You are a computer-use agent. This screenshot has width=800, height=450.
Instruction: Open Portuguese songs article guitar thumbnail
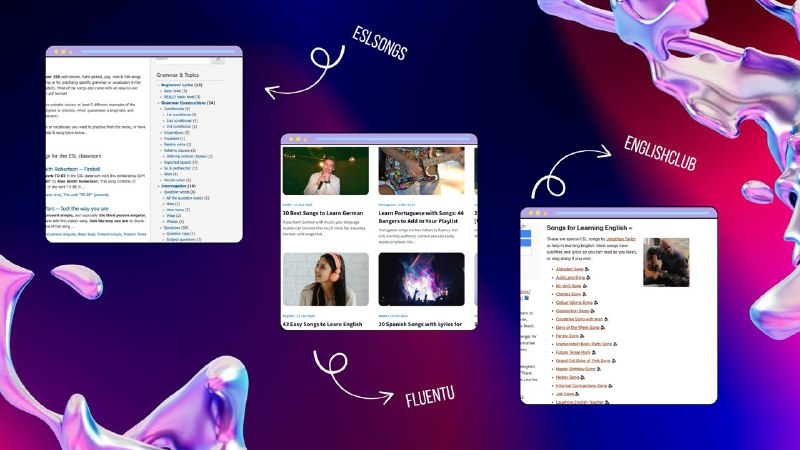click(x=421, y=171)
